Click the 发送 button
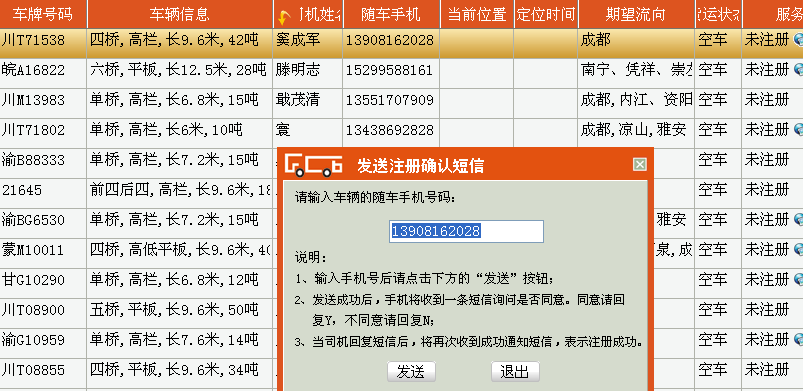Screen dimensions: 803x391 [x=411, y=372]
